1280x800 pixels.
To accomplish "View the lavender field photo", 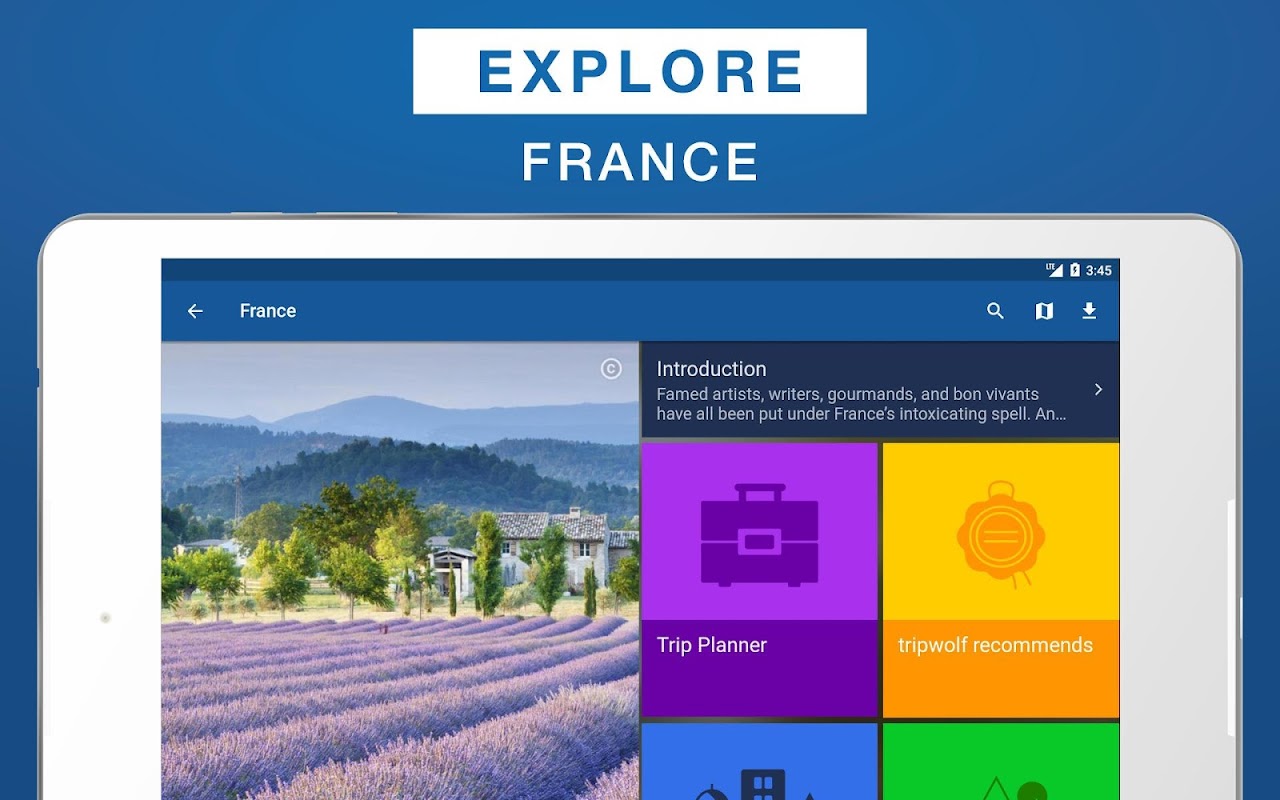I will click(x=400, y=571).
